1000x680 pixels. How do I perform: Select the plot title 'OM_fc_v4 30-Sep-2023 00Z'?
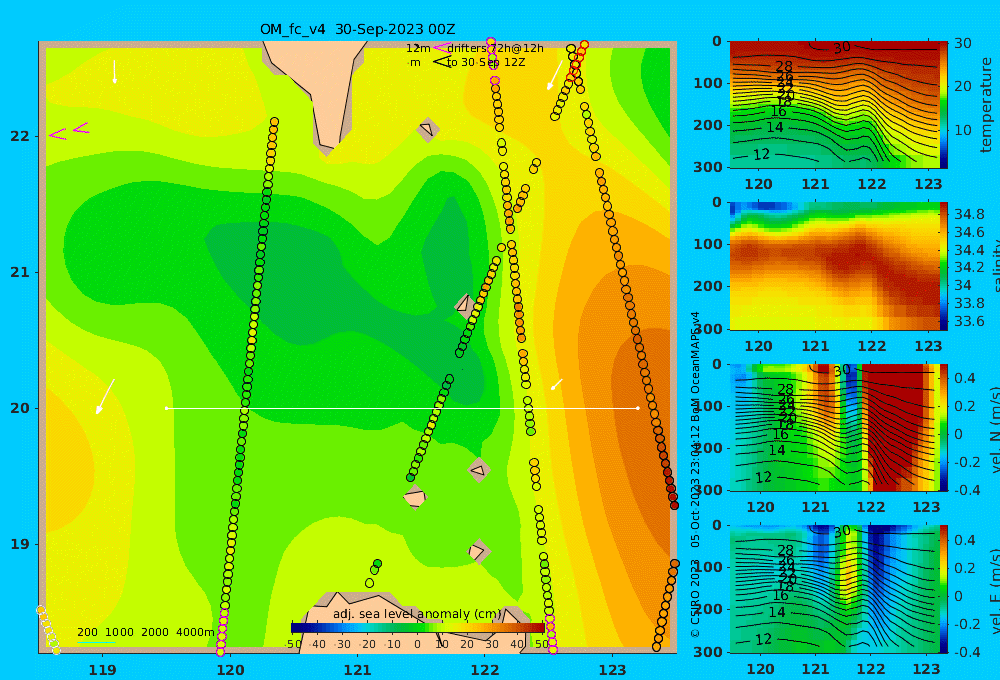pyautogui.click(x=357, y=29)
